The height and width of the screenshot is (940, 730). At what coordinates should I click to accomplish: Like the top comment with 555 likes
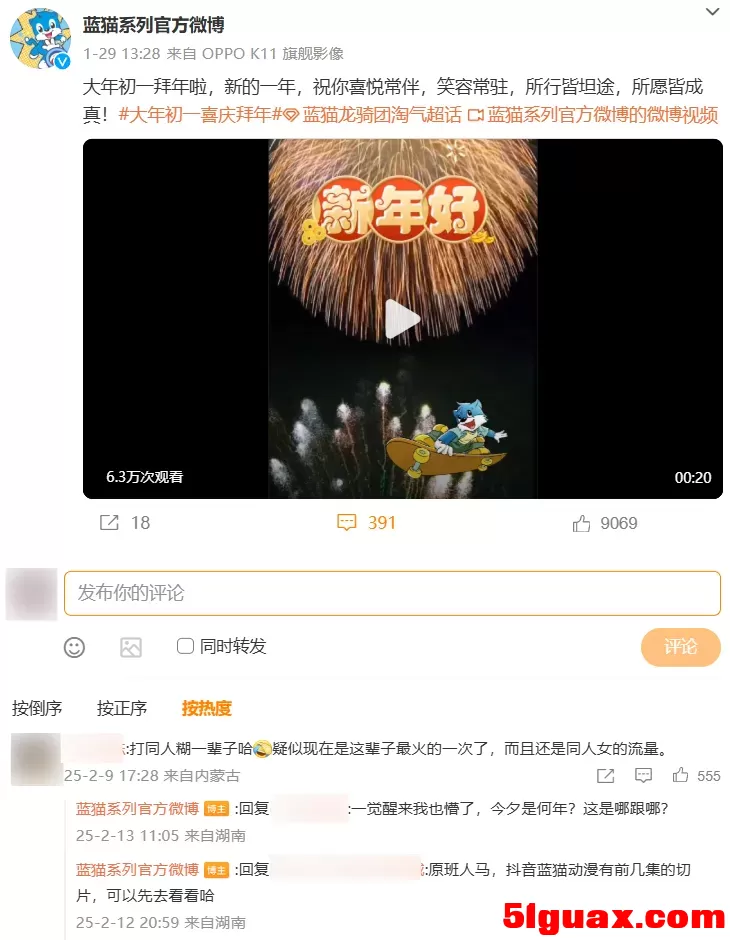tap(680, 775)
